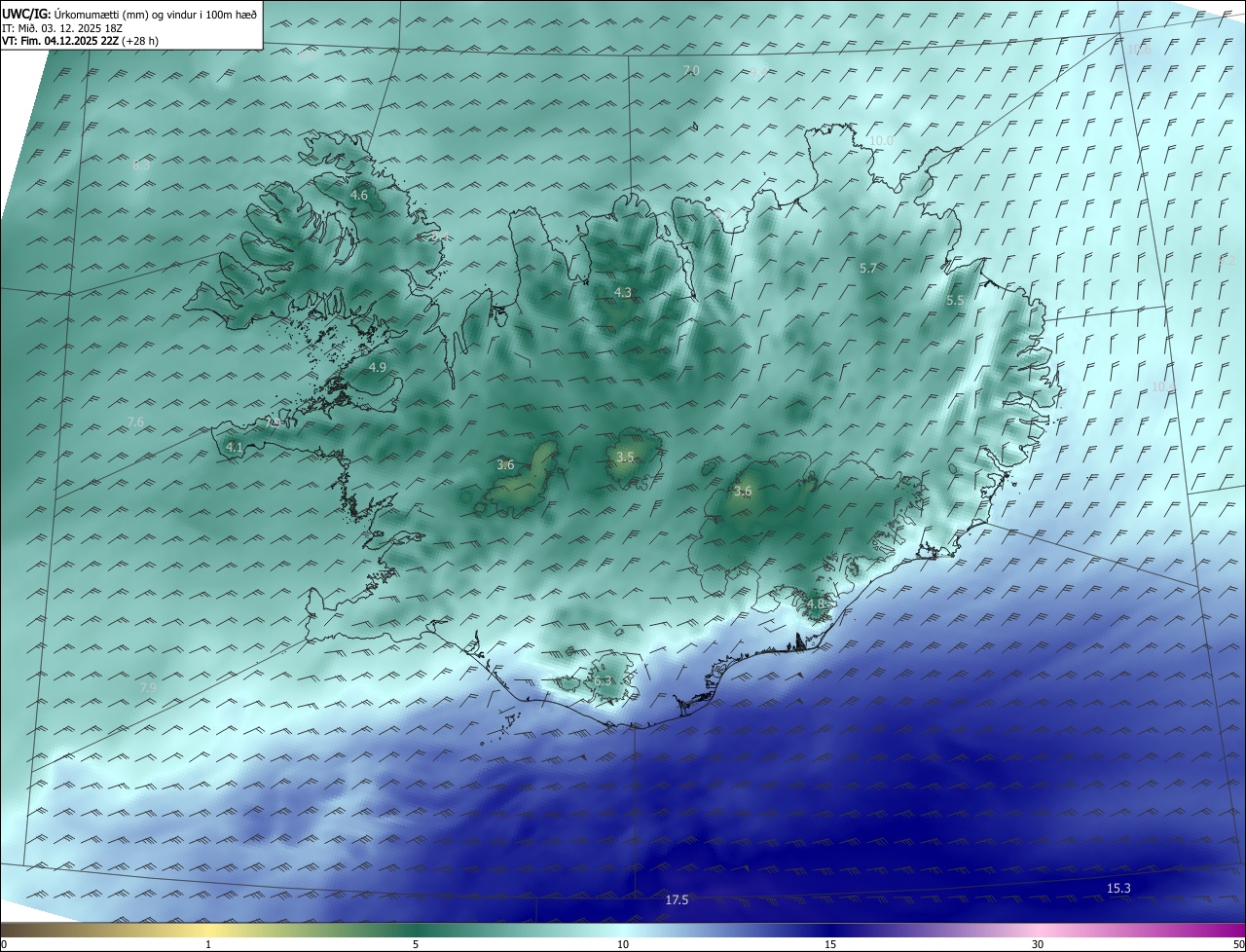Viewport: 1246px width, 952px height.
Task: Click the colorbar tick label 1
Action: tap(208, 944)
